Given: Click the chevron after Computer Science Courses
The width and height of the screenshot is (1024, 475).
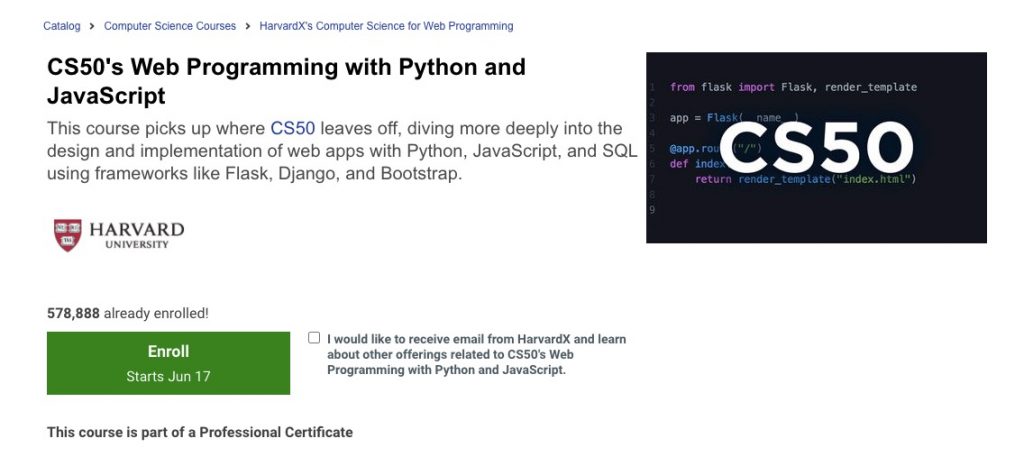Looking at the screenshot, I should tap(248, 26).
